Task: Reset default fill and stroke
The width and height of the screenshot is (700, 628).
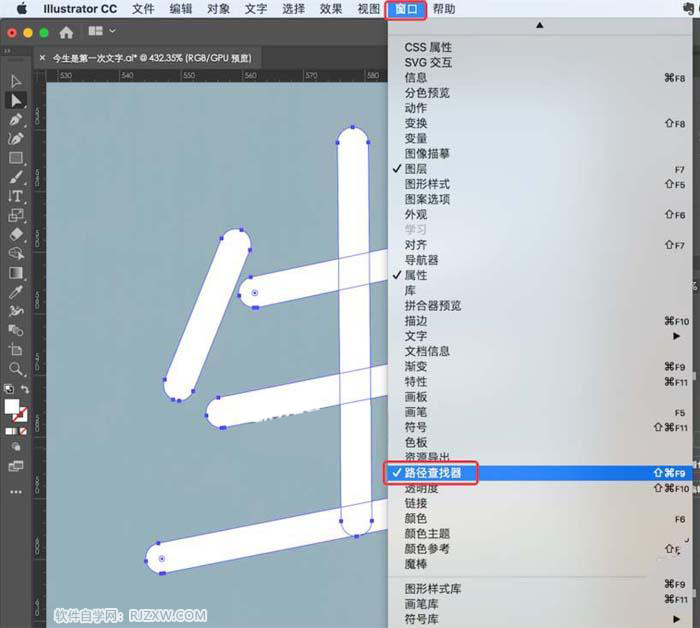Action: pyautogui.click(x=8, y=389)
